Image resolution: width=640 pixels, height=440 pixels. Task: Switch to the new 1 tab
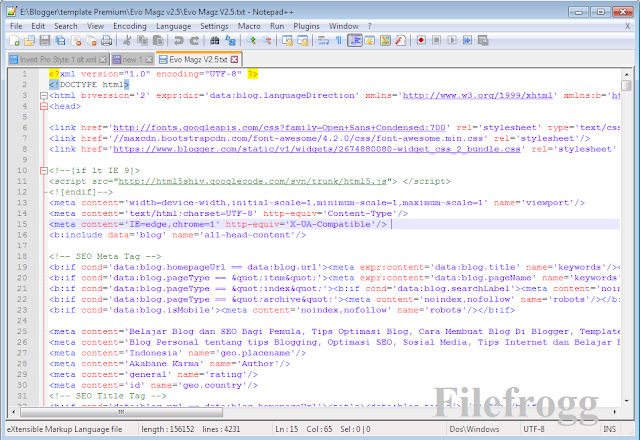tap(133, 60)
